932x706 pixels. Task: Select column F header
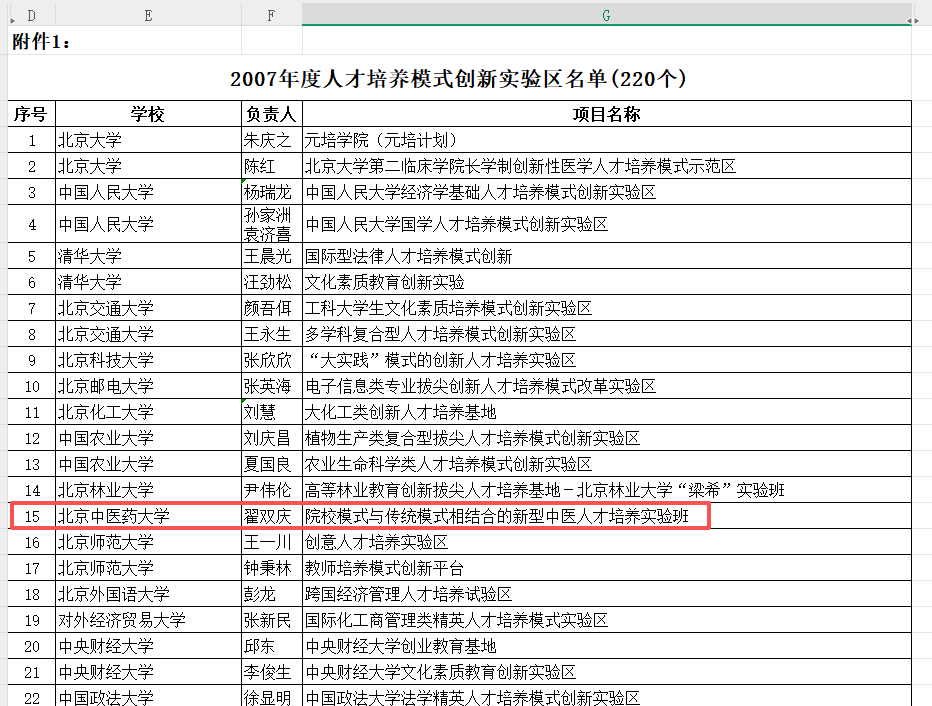tap(271, 14)
